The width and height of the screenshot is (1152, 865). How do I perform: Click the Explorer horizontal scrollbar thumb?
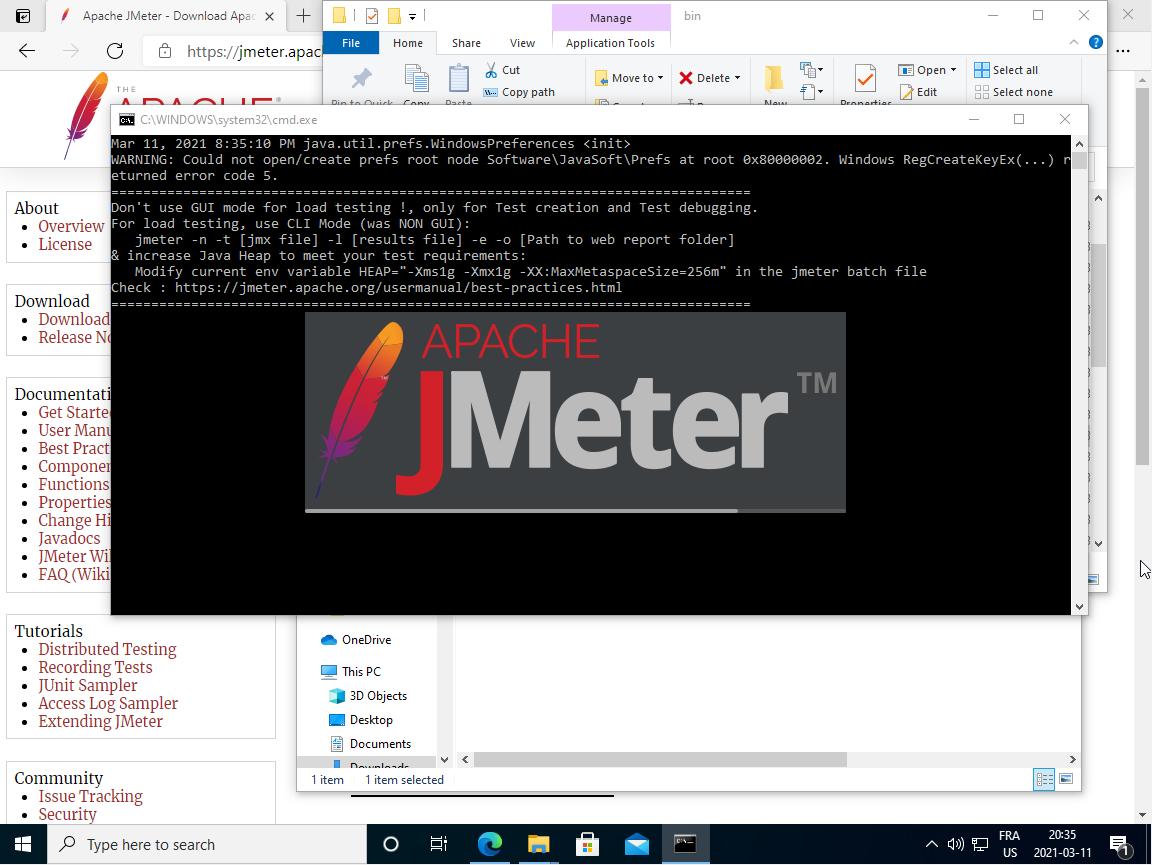coord(660,760)
